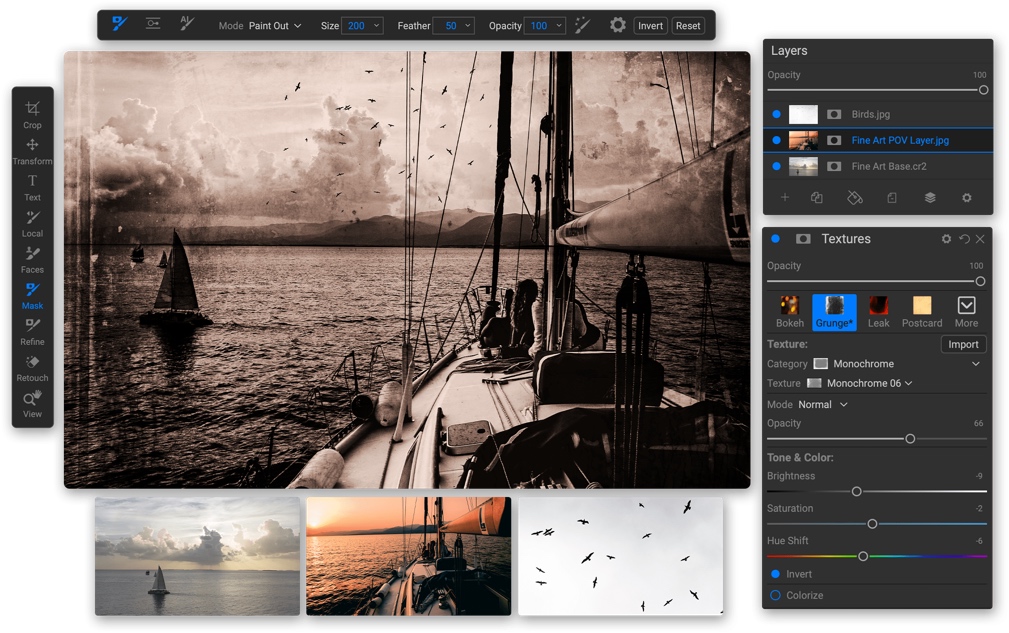
Task: Toggle visibility of the Fine Art Base.cr2 layer
Action: [777, 166]
